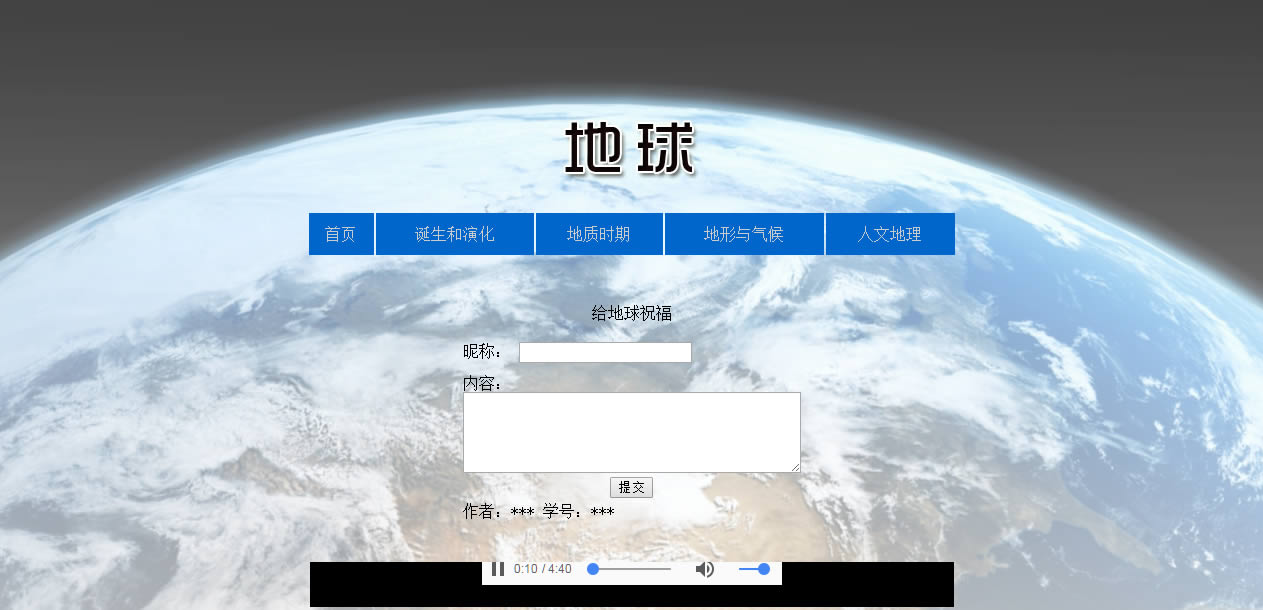Select the 地质时期 menu item
1263x610 pixels.
[599, 234]
